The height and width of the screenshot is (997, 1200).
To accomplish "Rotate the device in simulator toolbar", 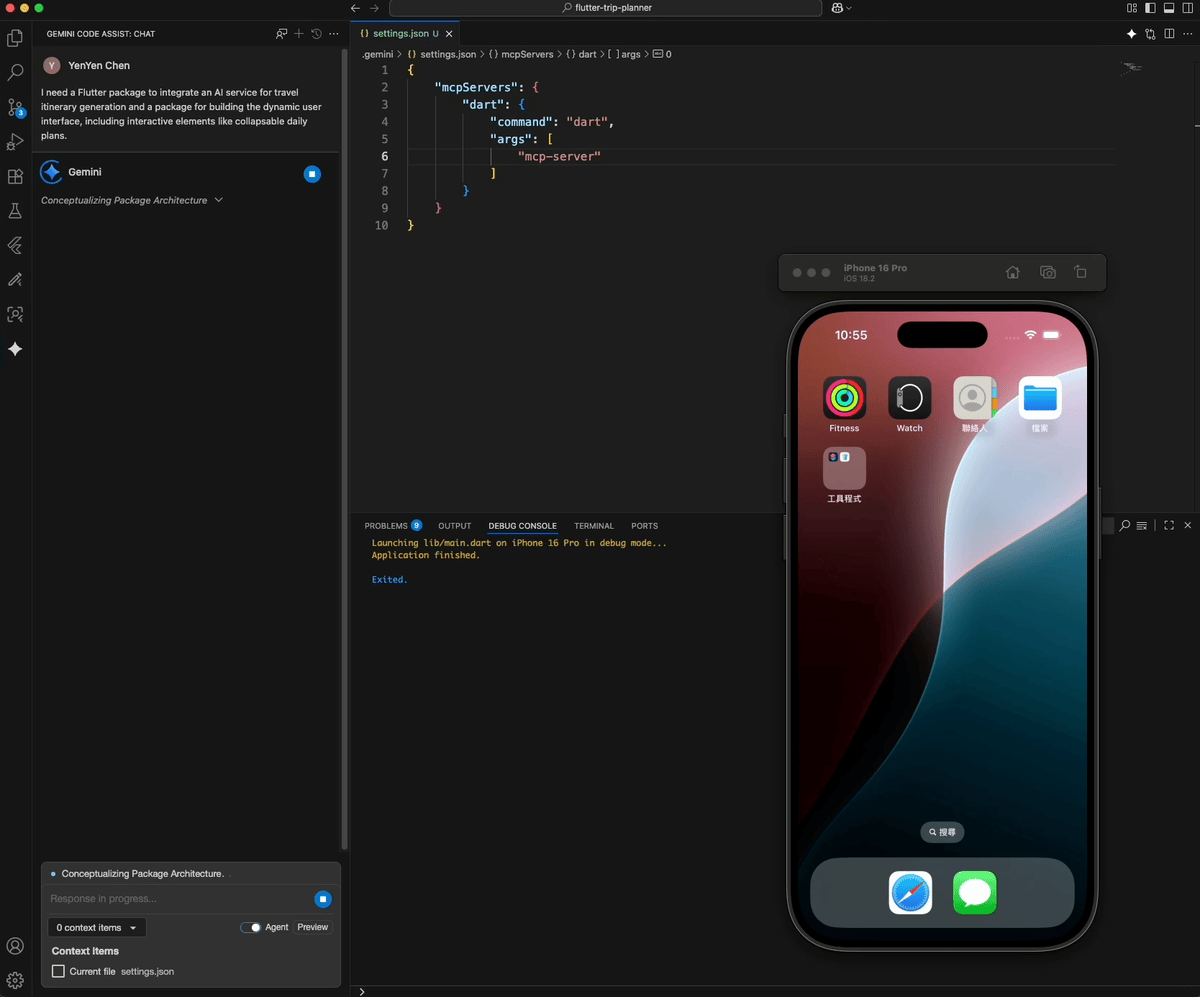I will click(x=1081, y=272).
